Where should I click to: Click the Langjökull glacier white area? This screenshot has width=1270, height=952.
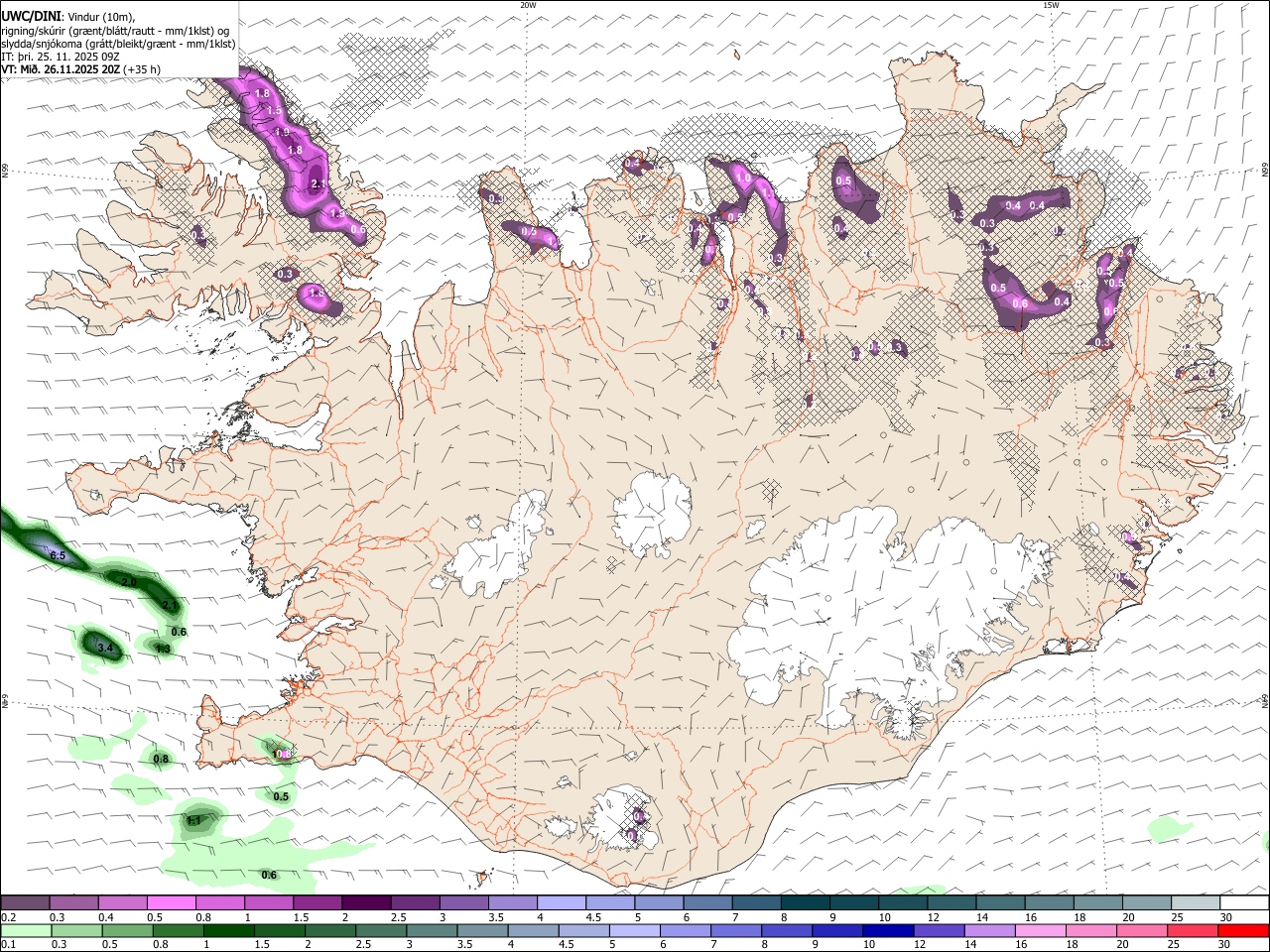(x=501, y=545)
